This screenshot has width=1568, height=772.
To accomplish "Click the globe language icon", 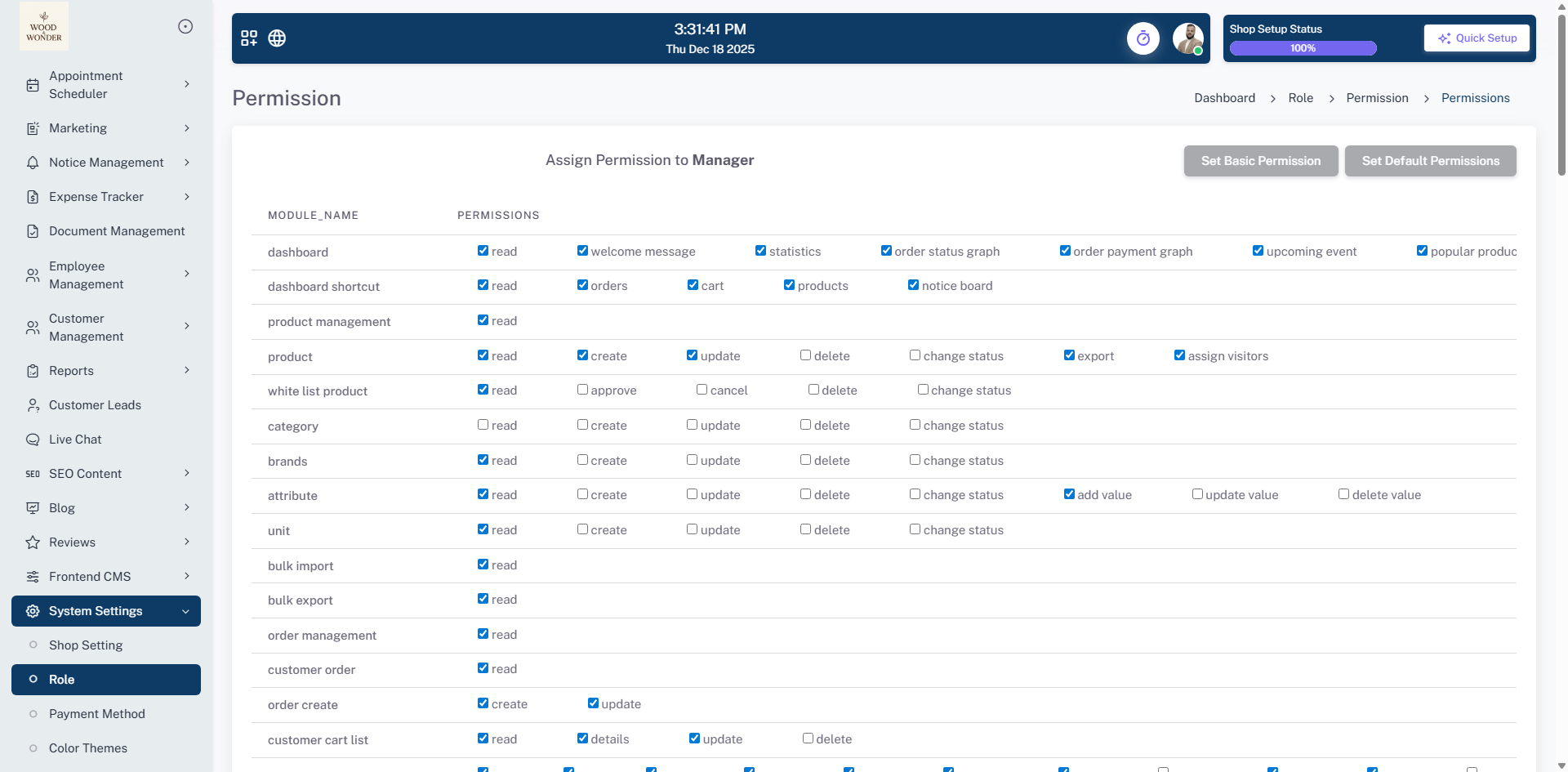I will coord(277,38).
